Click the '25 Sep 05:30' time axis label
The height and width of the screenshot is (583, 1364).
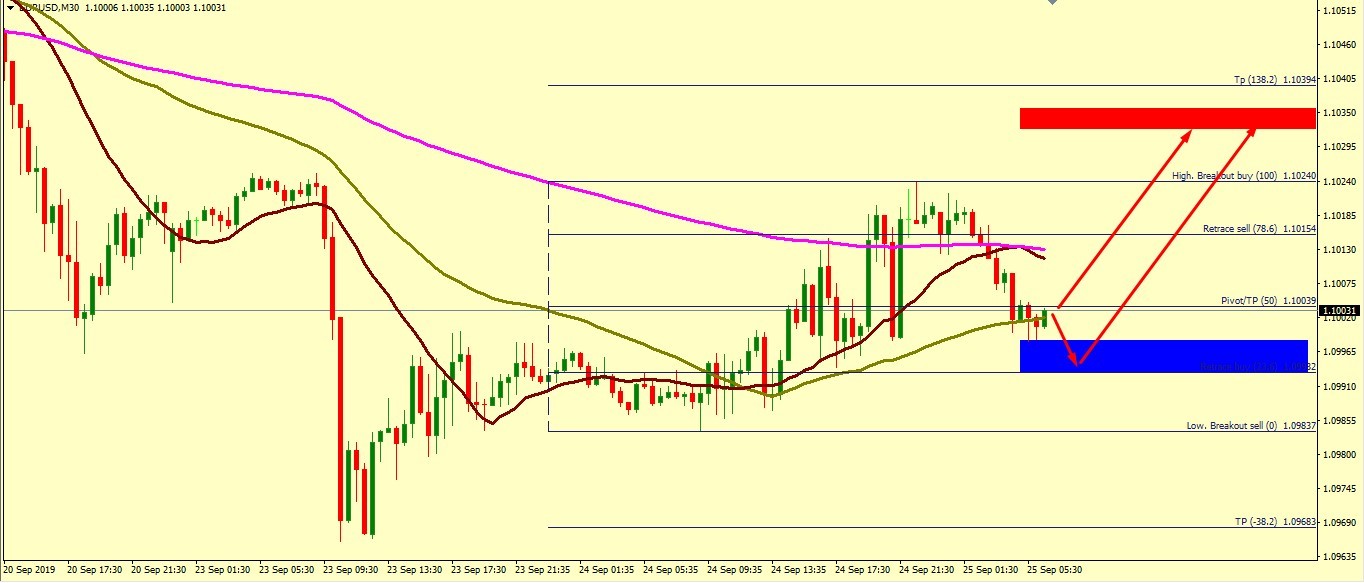click(1055, 569)
